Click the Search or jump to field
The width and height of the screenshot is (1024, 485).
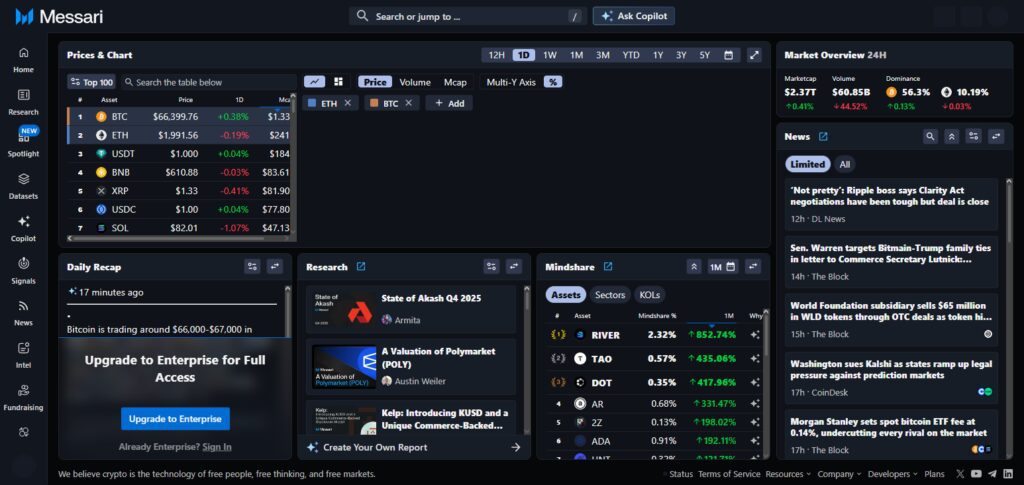click(x=468, y=16)
